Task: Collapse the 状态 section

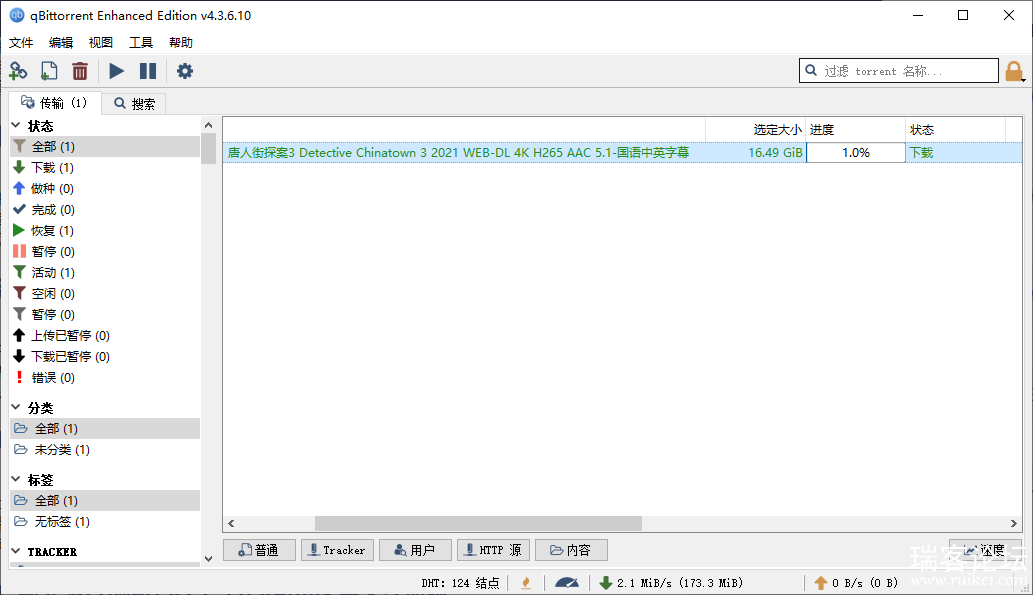Action: click(x=16, y=125)
